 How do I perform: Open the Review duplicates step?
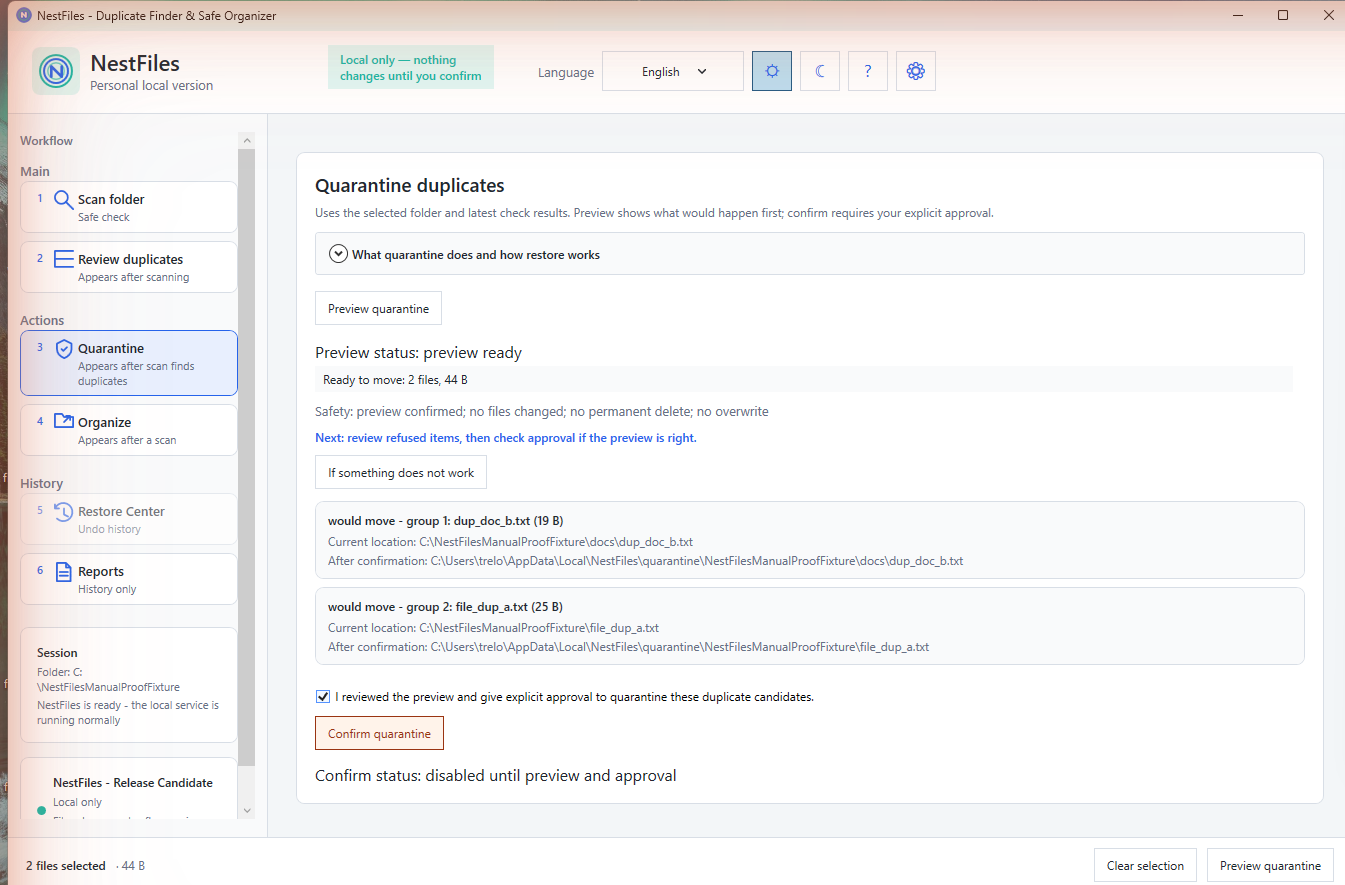pyautogui.click(x=129, y=267)
